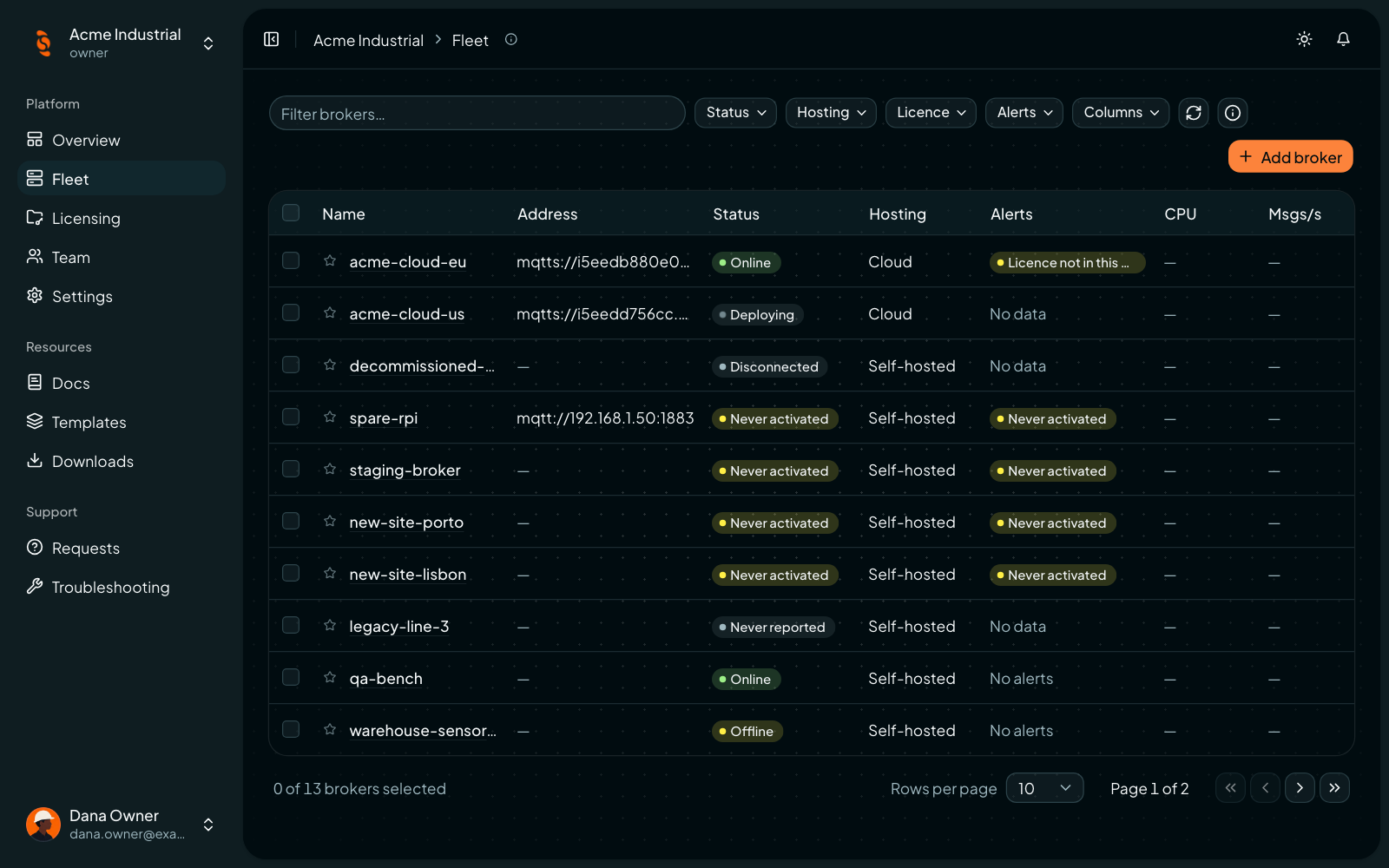The image size is (1389, 868).
Task: Tick the new-site-lisbon row checkbox
Action: point(291,573)
